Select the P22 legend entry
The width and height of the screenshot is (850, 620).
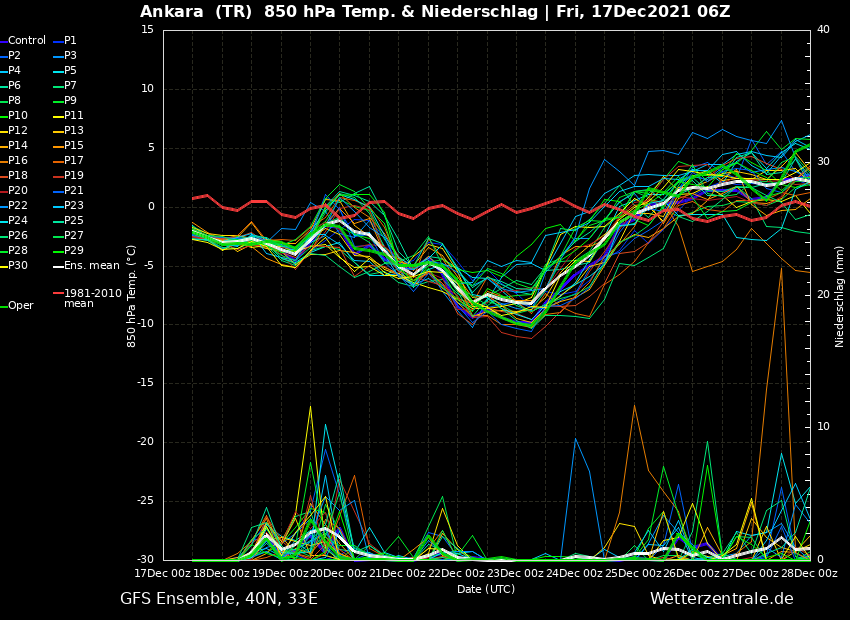pyautogui.click(x=14, y=206)
